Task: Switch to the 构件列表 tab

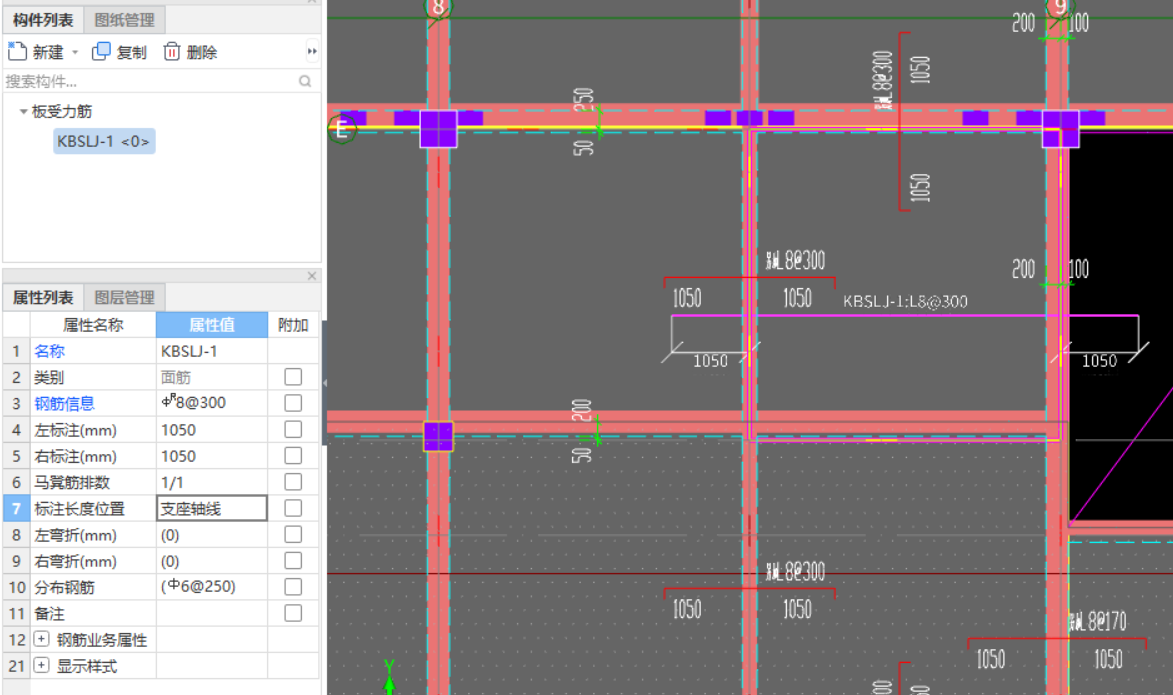Action: pyautogui.click(x=43, y=20)
